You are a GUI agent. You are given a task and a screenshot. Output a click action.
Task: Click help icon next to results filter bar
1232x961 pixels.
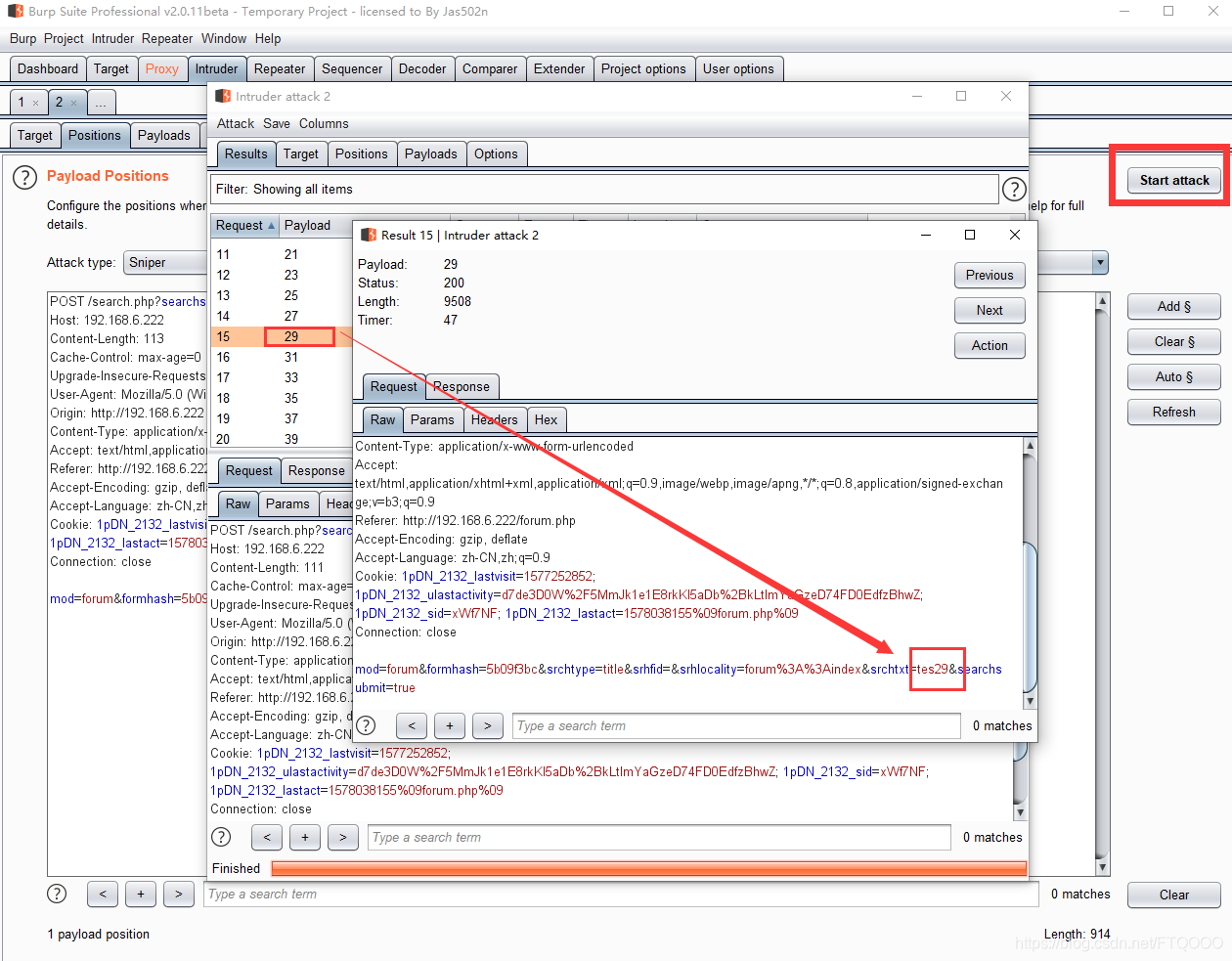point(1015,190)
